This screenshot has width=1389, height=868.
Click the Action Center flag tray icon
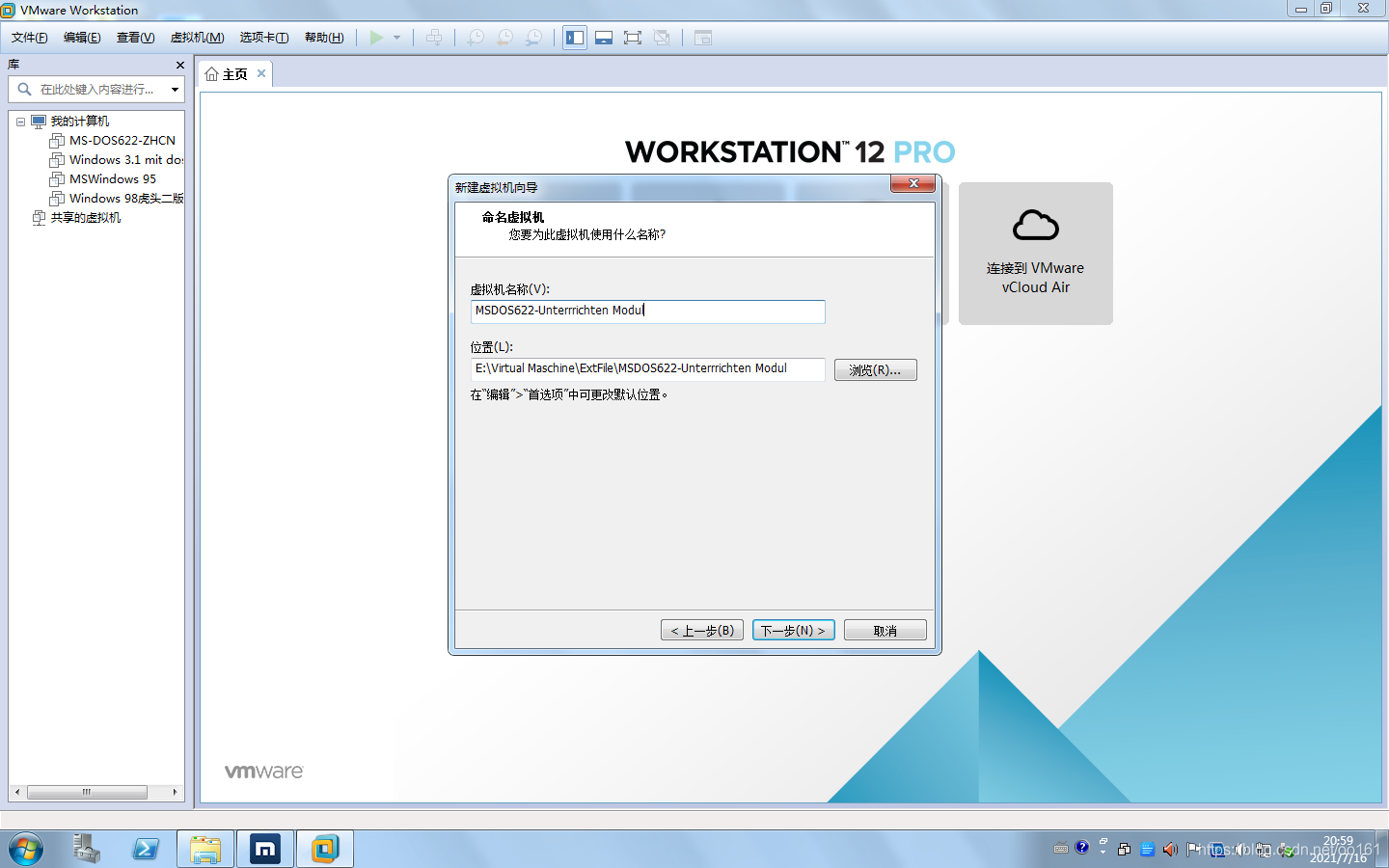point(1193,850)
